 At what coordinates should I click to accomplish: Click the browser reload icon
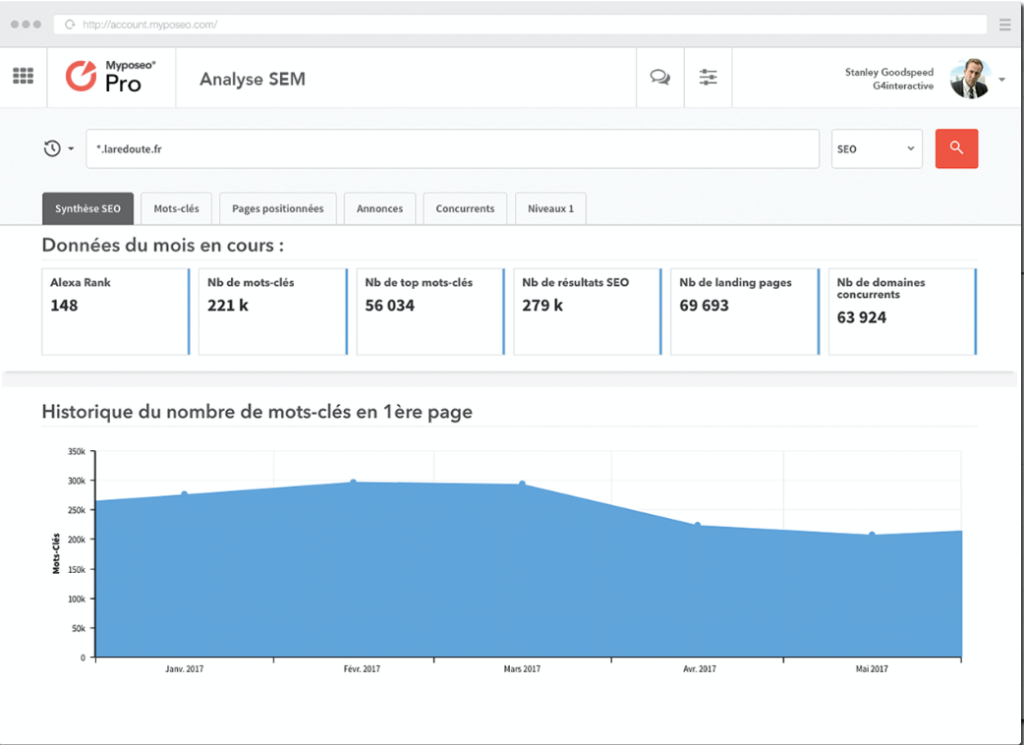(x=69, y=25)
